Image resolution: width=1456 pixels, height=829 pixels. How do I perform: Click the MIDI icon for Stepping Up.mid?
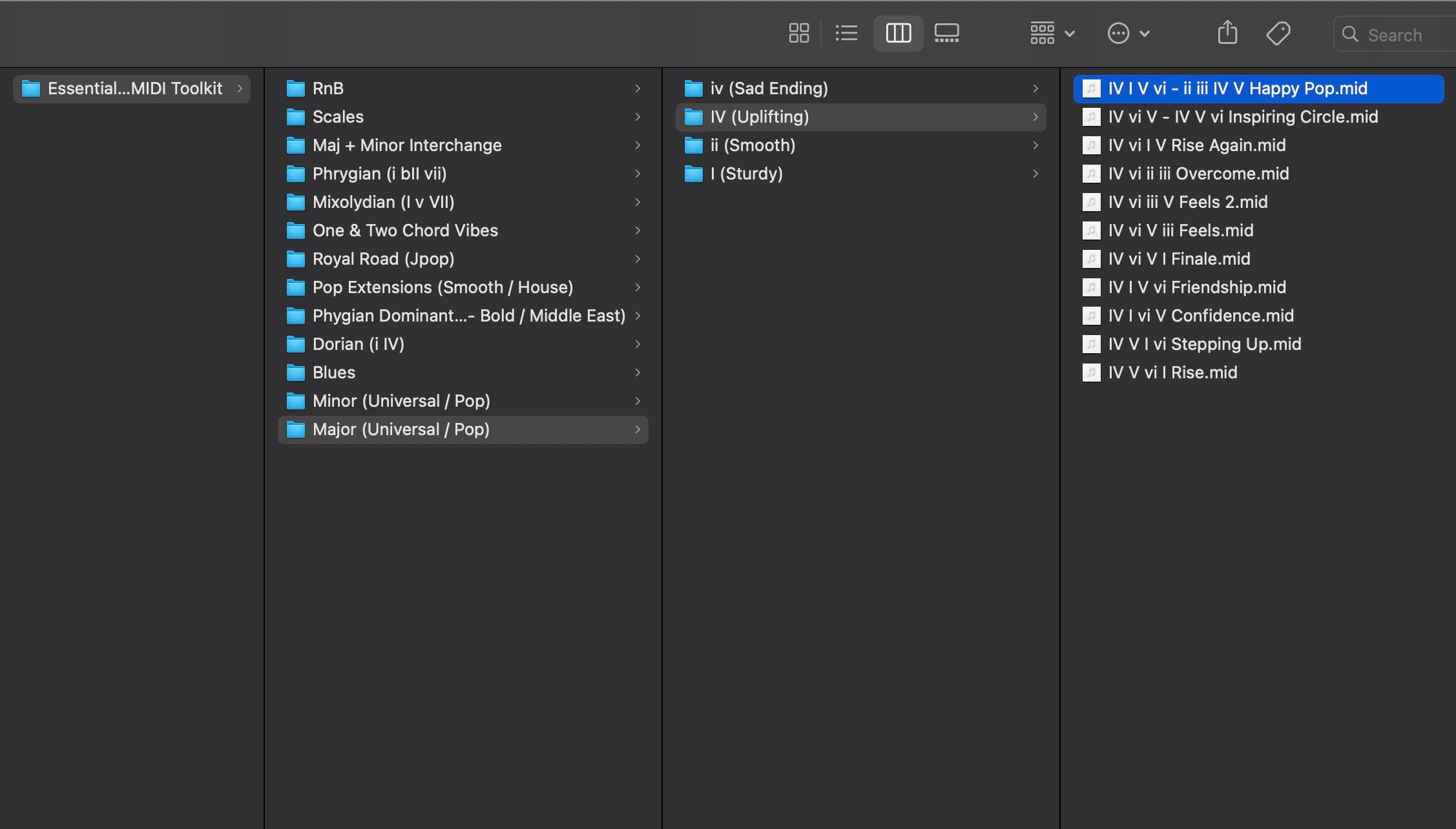coord(1091,344)
